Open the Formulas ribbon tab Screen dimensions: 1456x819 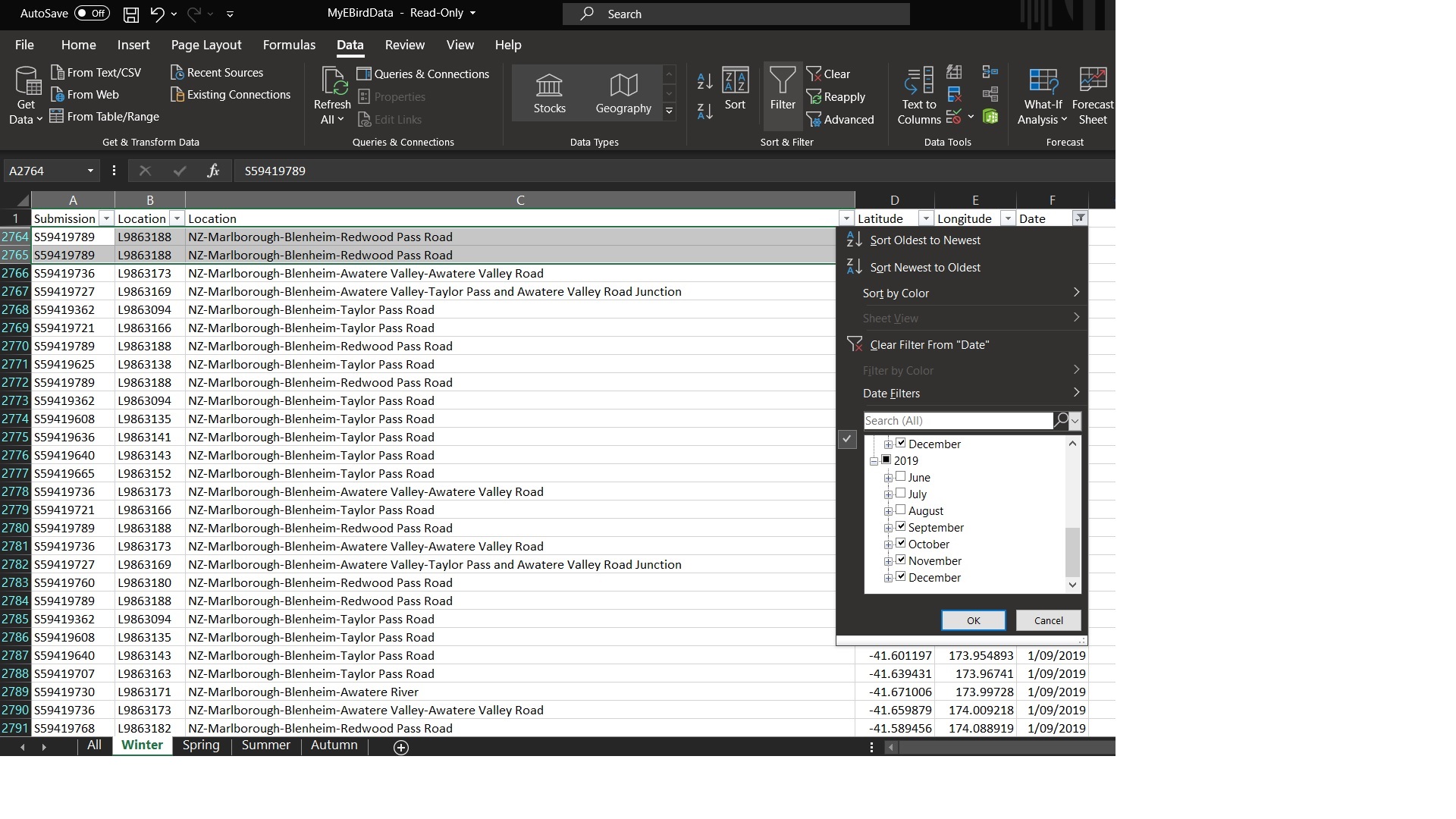[289, 45]
